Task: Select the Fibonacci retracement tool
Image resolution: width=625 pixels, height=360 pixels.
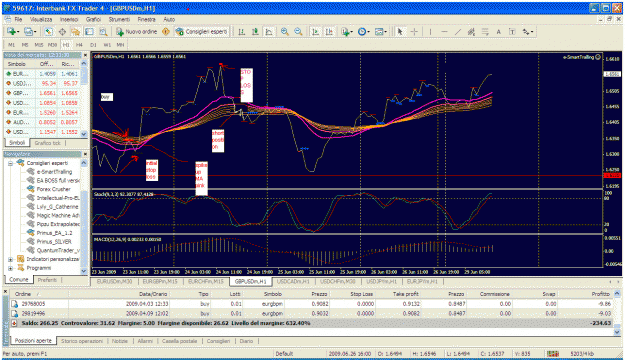Action: 485,31
